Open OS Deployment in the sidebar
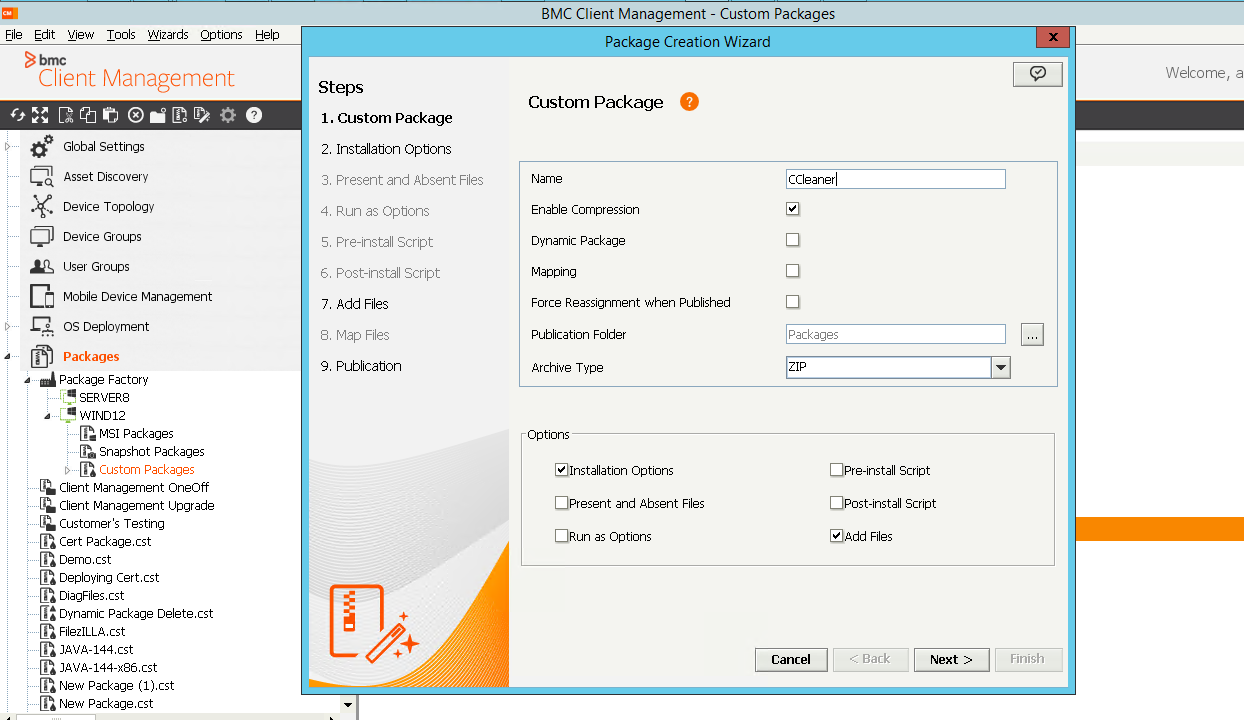The image size is (1244, 720). pos(106,326)
